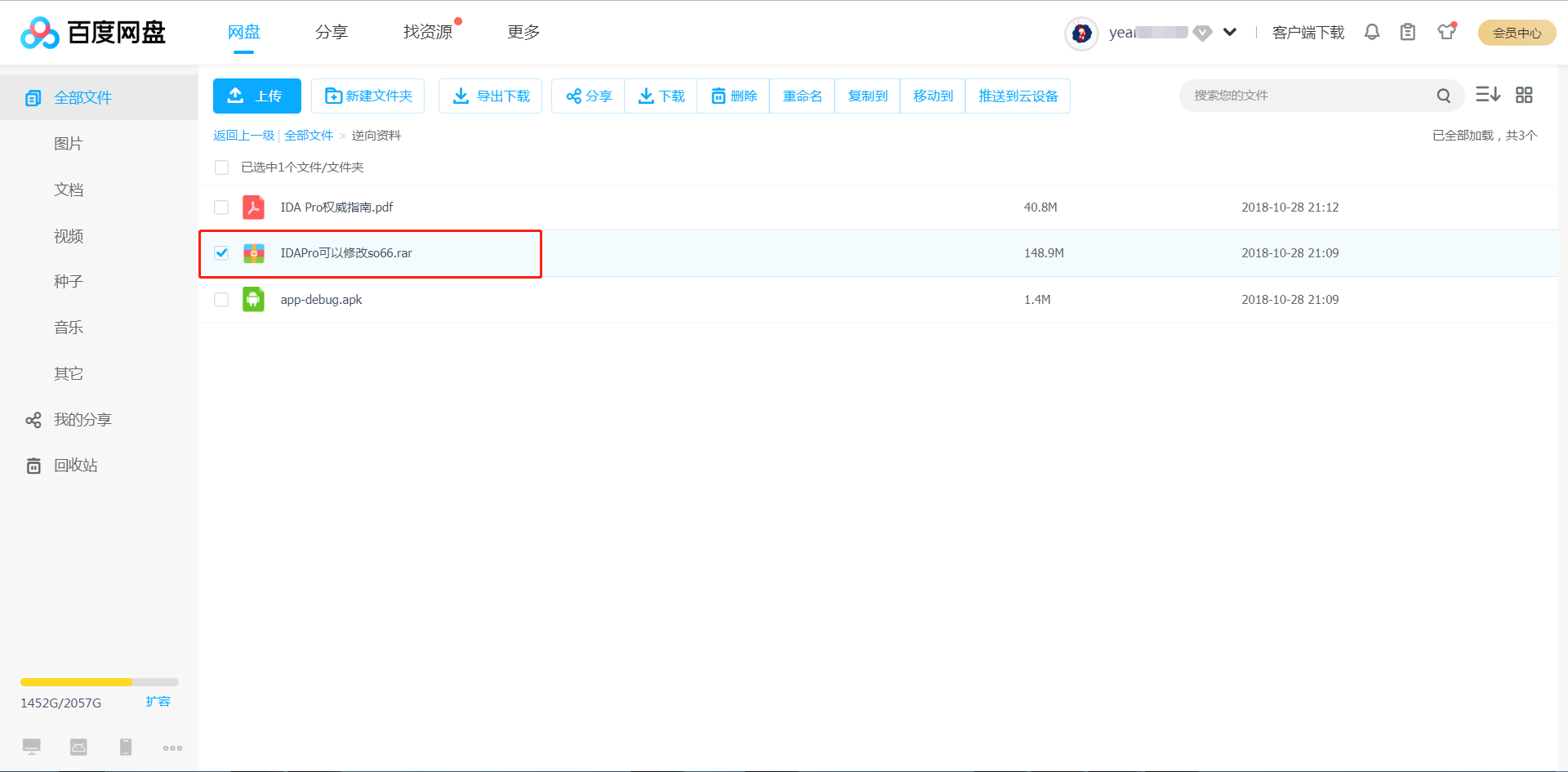Select 视频 category in the sidebar
The height and width of the screenshot is (772, 1568).
tap(69, 236)
